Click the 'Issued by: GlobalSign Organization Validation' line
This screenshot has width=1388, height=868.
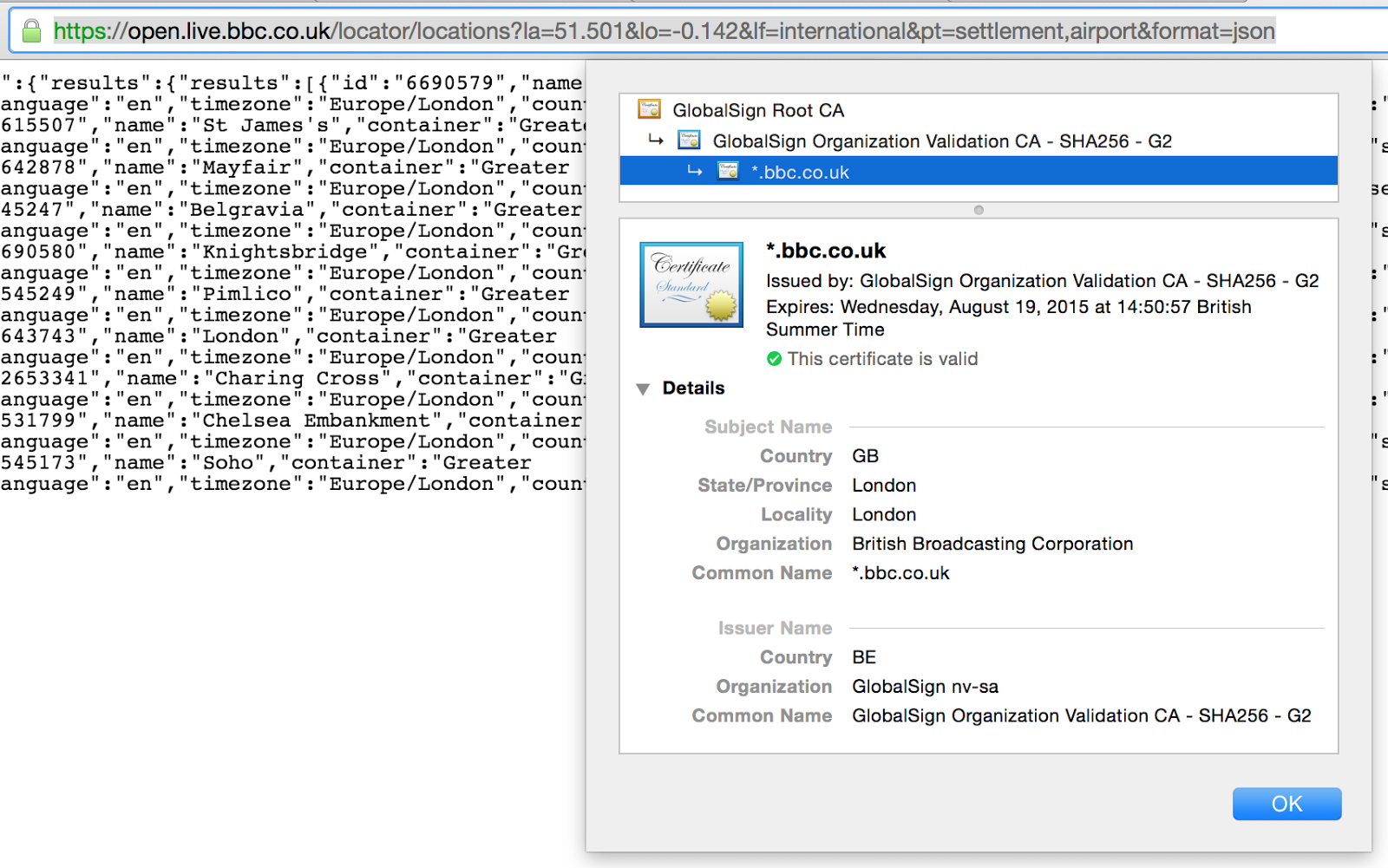point(1042,281)
